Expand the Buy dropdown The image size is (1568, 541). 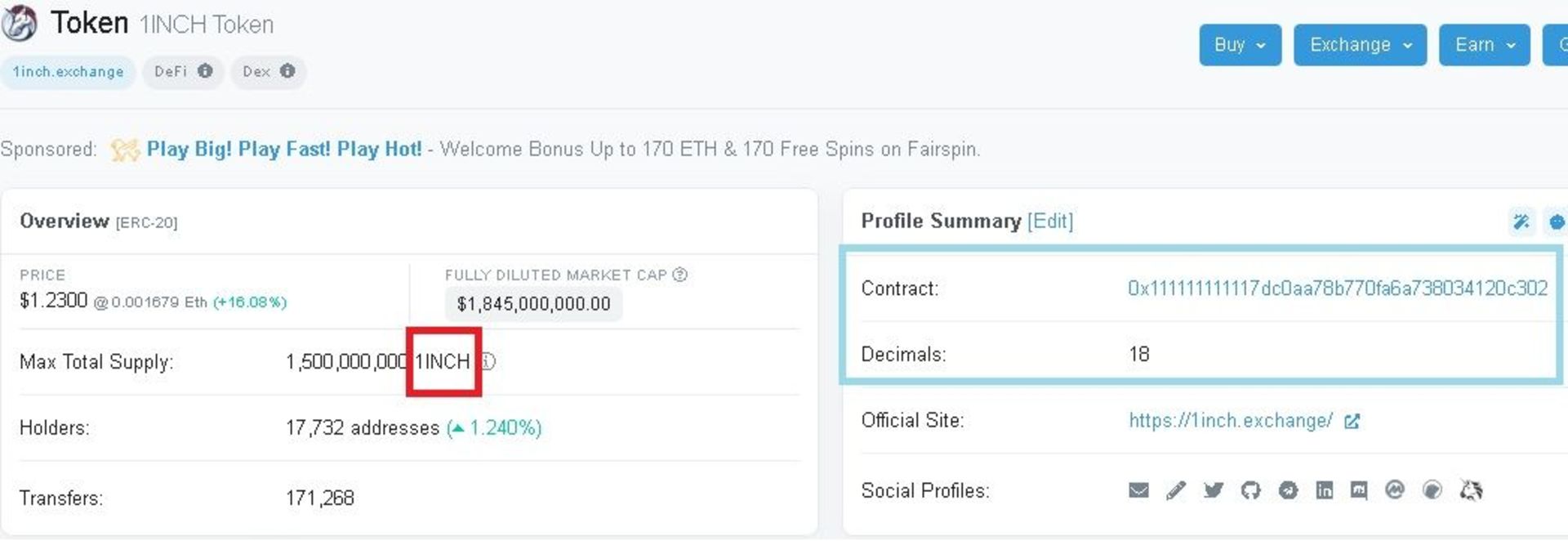1240,45
